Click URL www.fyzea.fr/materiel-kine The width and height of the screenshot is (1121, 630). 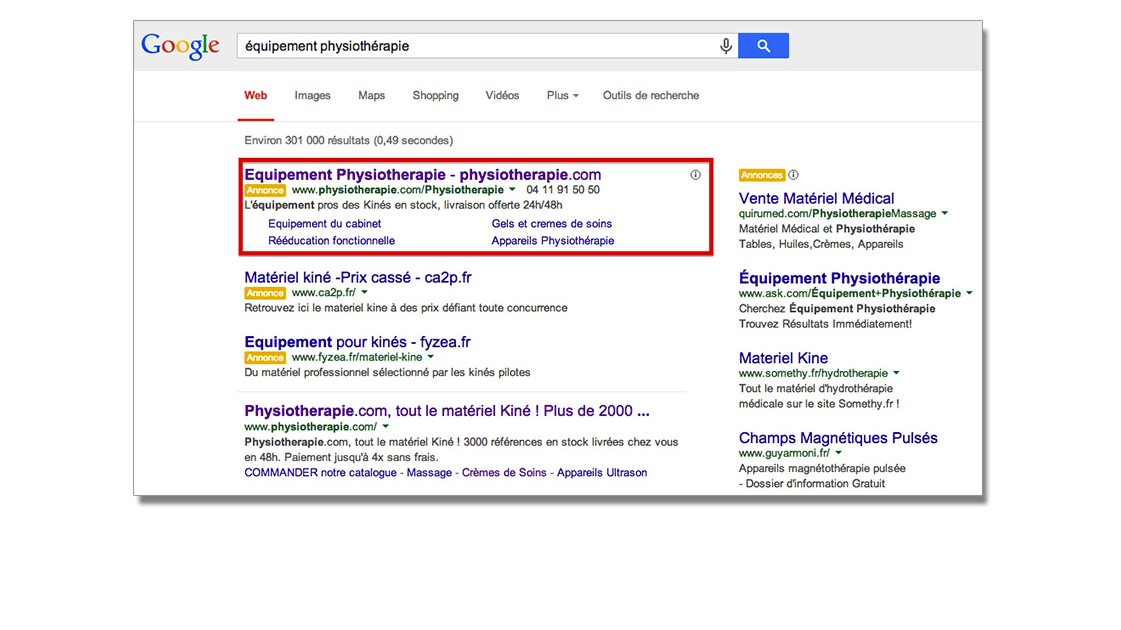357,357
